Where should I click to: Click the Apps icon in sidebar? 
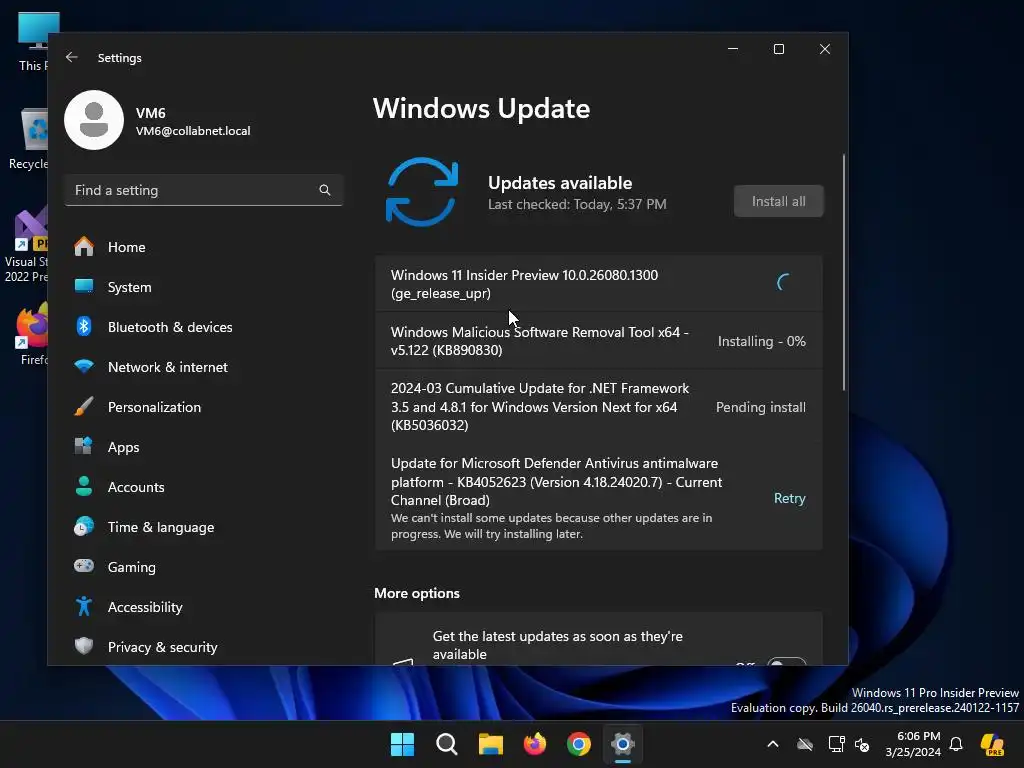pyautogui.click(x=84, y=447)
